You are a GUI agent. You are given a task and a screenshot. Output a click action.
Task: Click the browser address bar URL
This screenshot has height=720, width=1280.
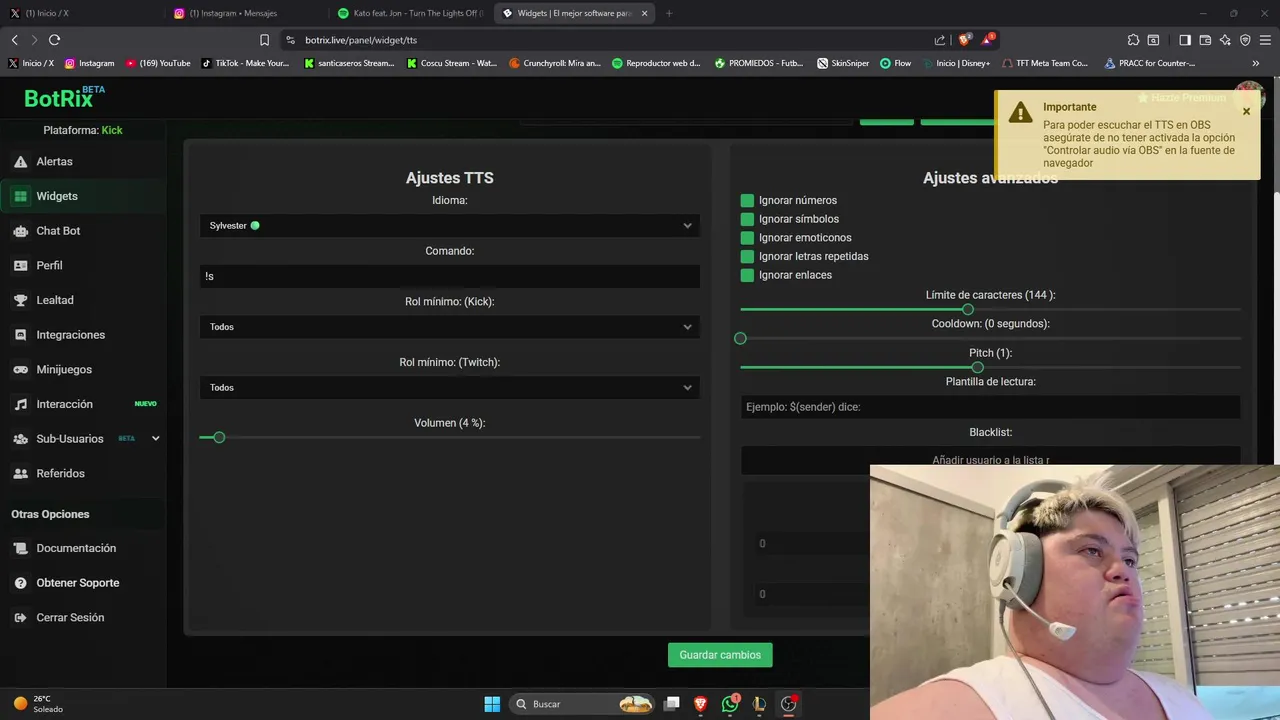[x=361, y=40]
